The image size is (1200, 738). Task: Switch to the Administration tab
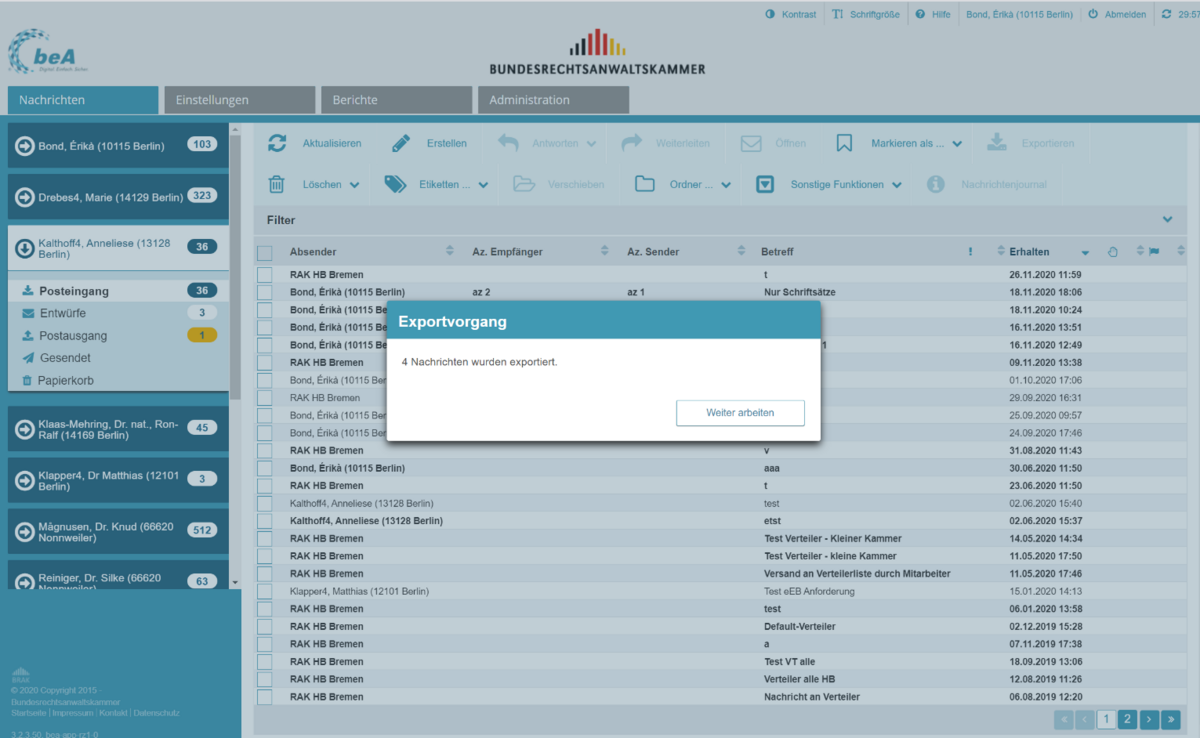(x=553, y=100)
